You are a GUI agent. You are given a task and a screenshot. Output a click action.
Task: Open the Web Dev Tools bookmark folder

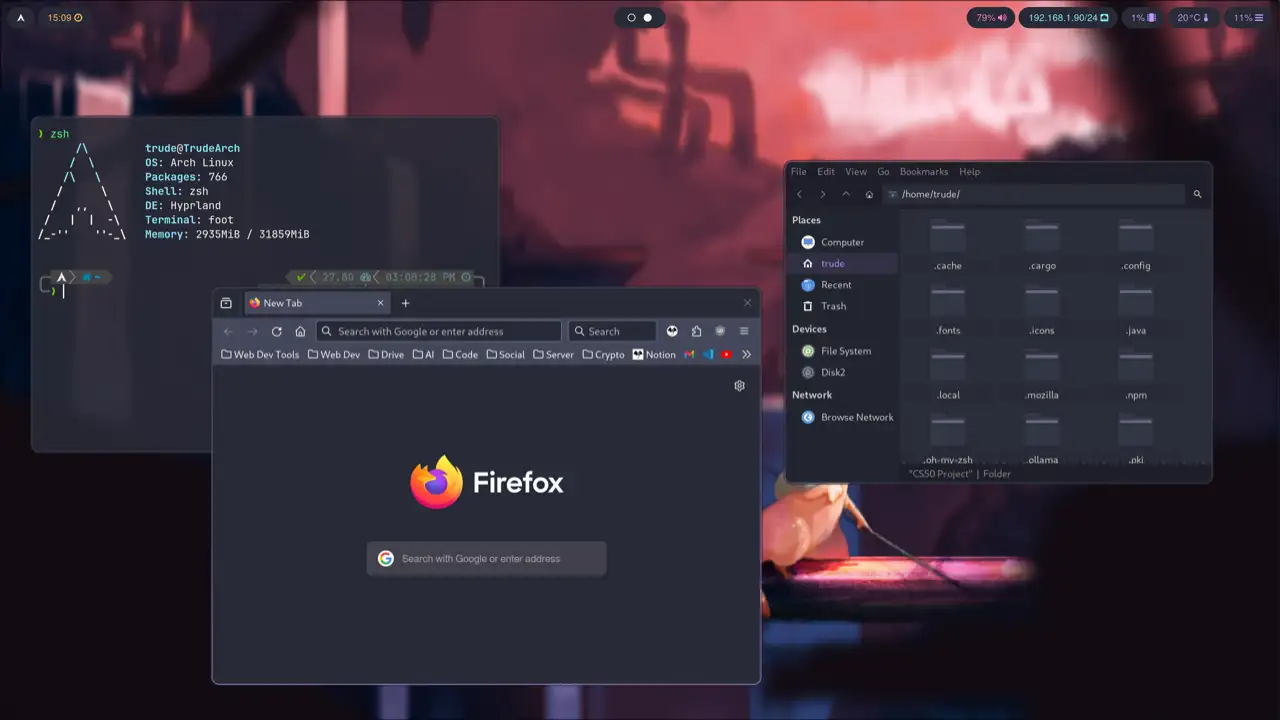tap(260, 354)
